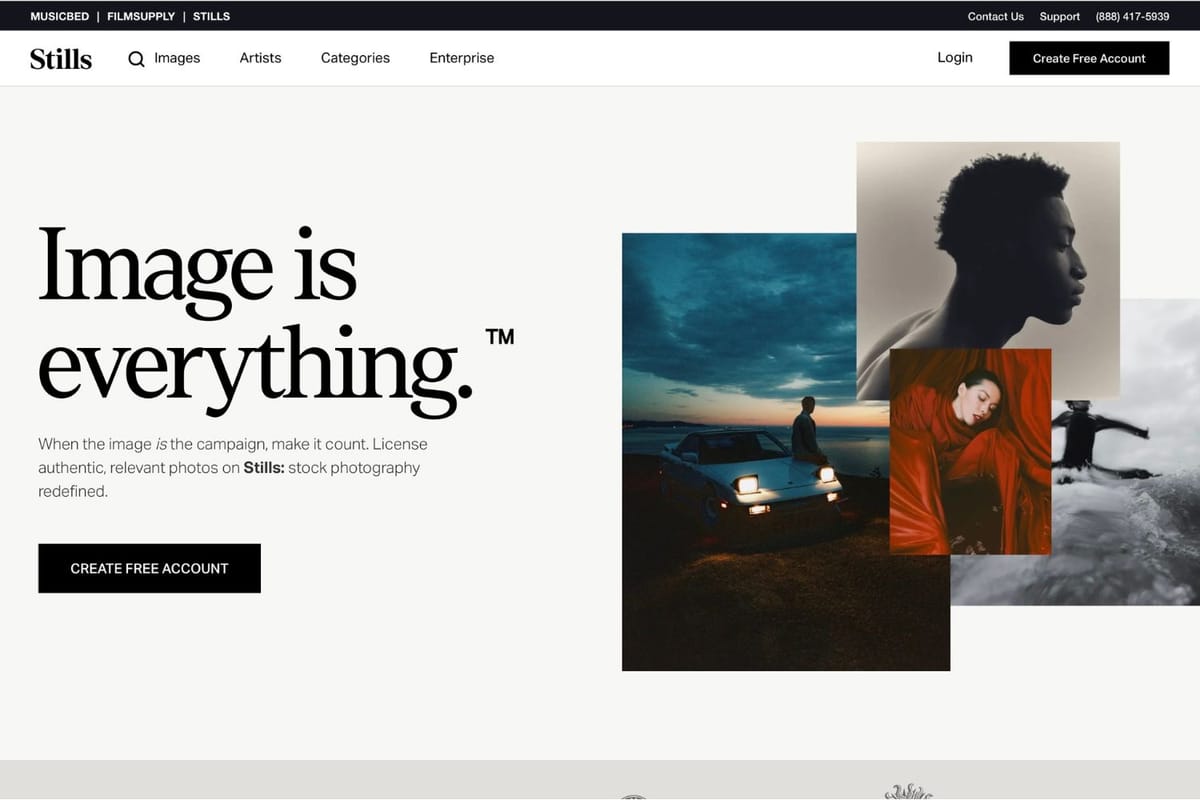
Task: Visit the MUSICBED site link
Action: [x=60, y=16]
